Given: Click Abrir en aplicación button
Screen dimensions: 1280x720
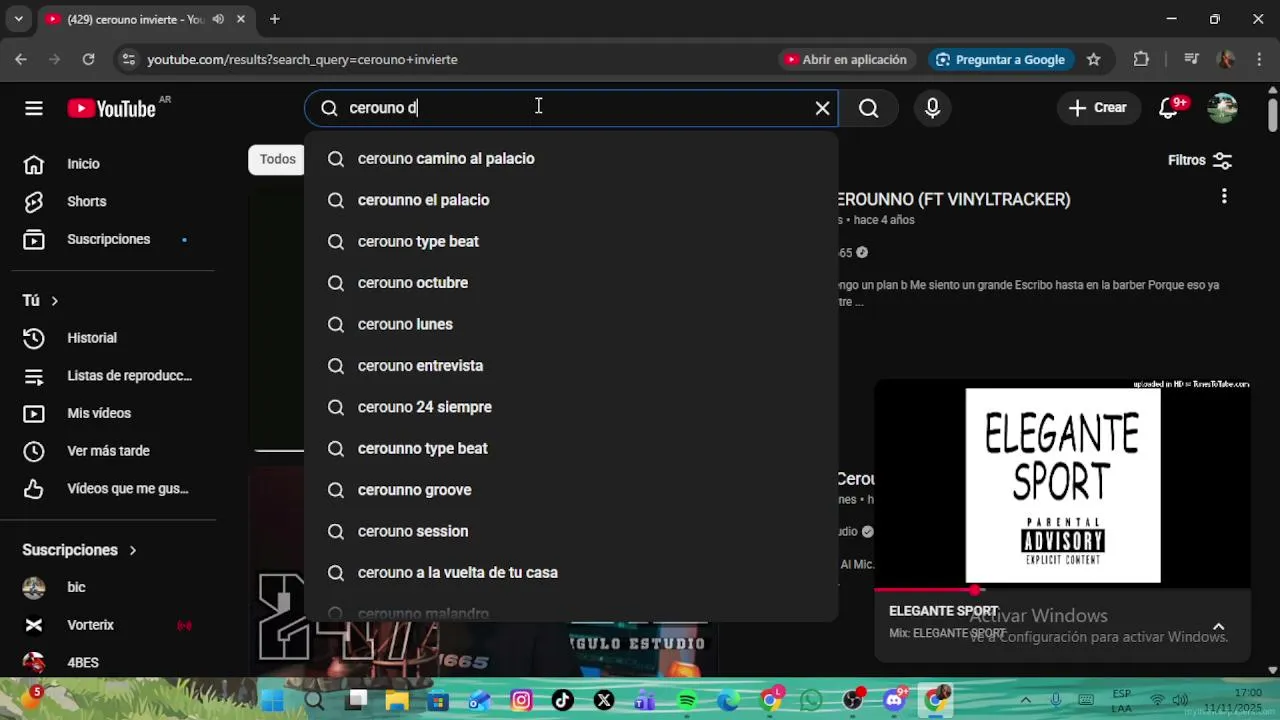Looking at the screenshot, I should [845, 60].
